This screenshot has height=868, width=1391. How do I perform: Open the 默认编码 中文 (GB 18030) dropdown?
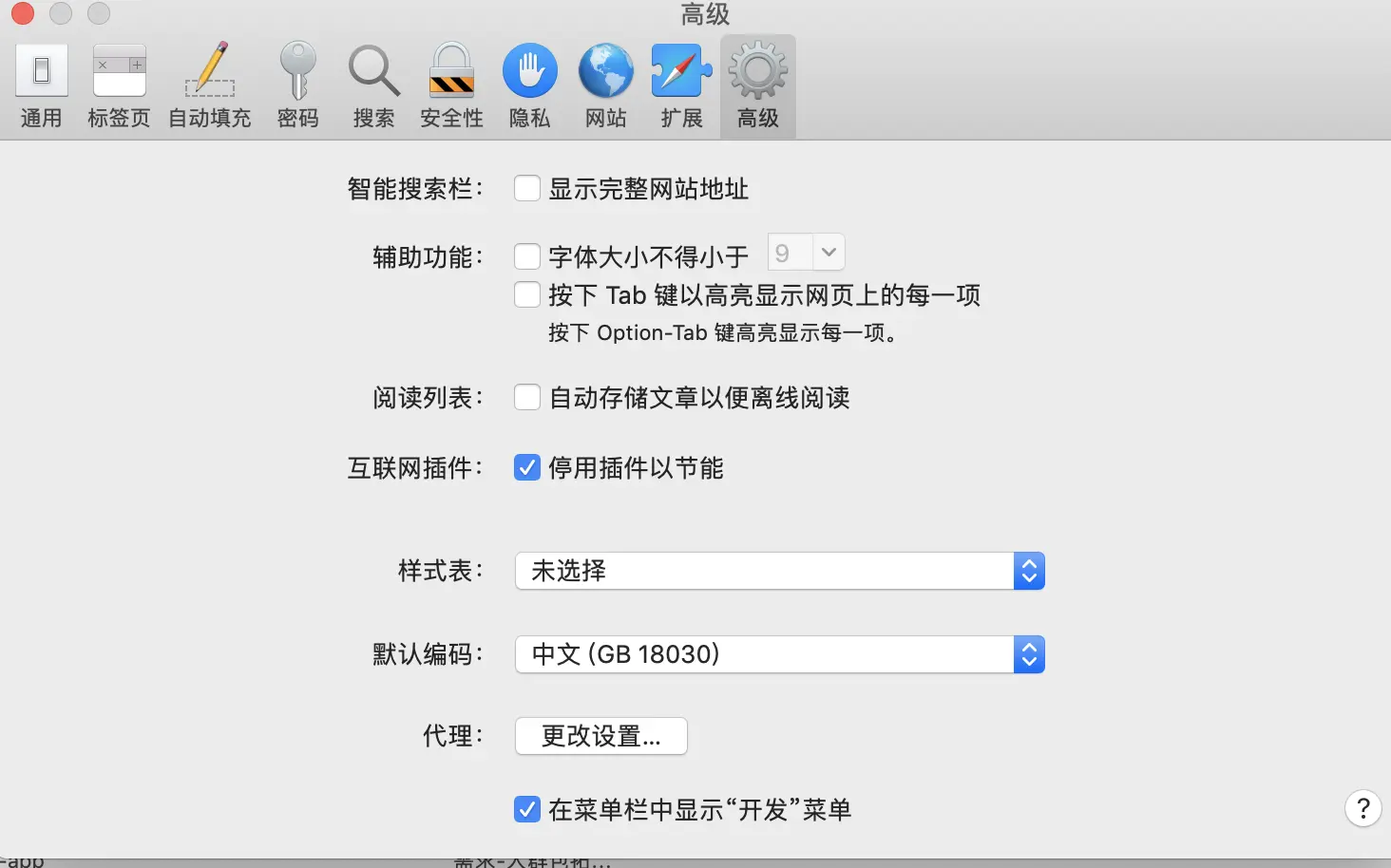tap(780, 654)
